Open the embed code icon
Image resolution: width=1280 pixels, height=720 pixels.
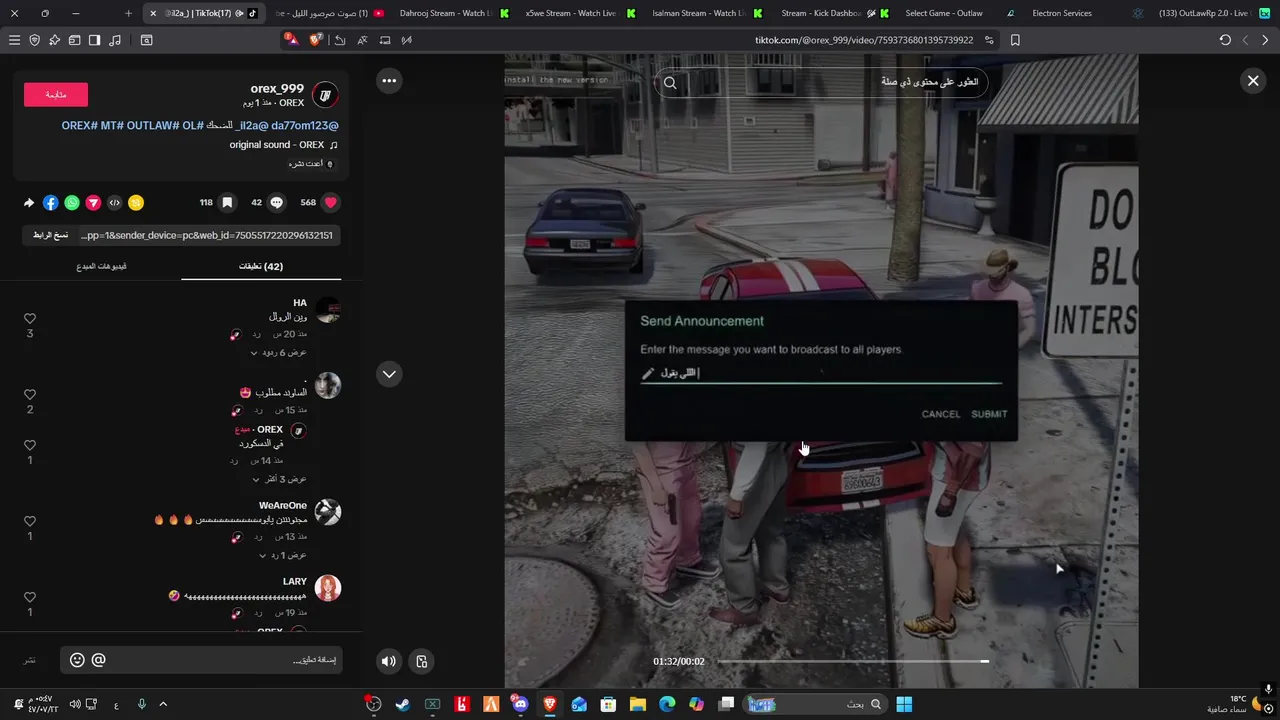(114, 203)
